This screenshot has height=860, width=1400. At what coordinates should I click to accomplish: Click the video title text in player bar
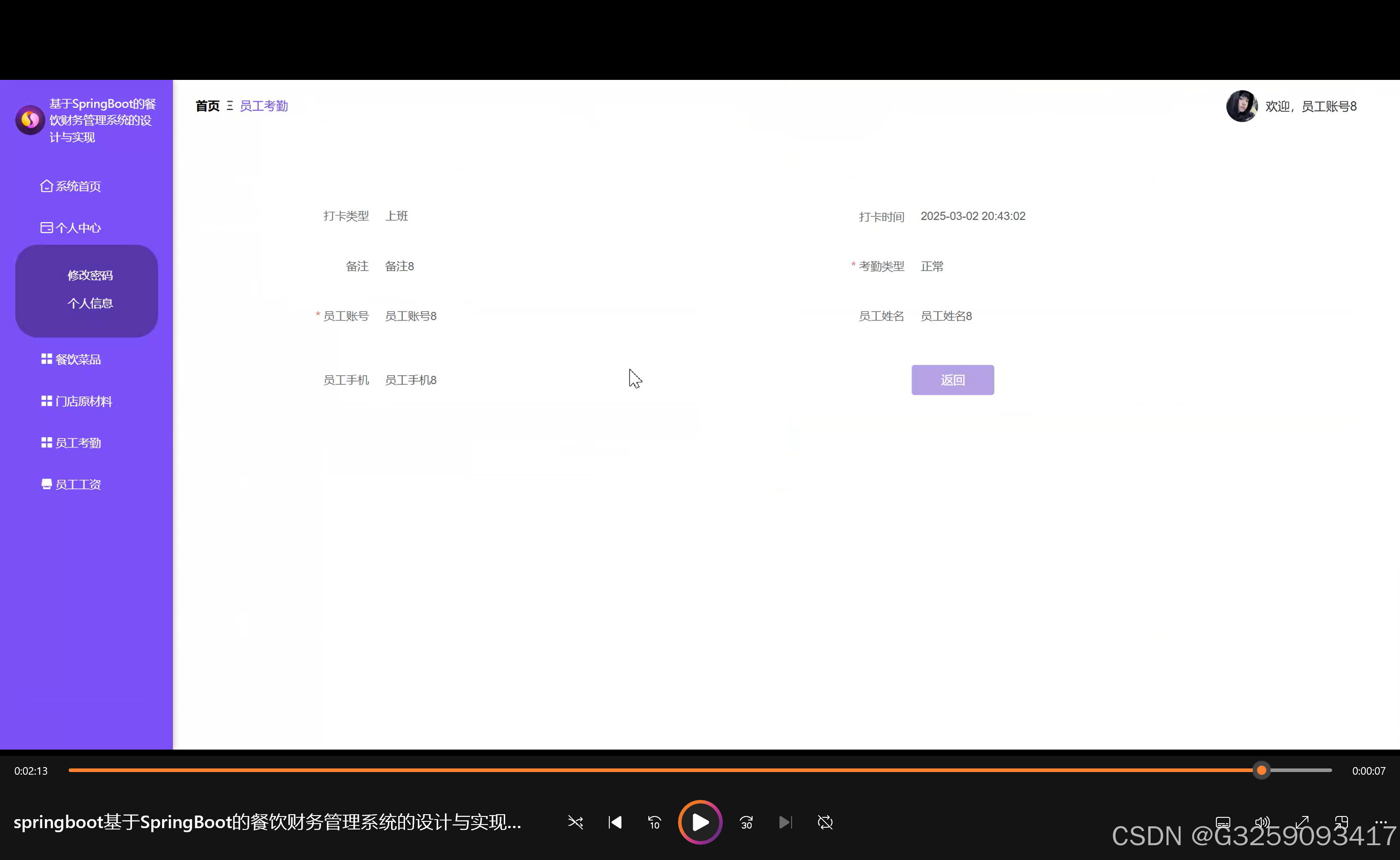[x=267, y=822]
